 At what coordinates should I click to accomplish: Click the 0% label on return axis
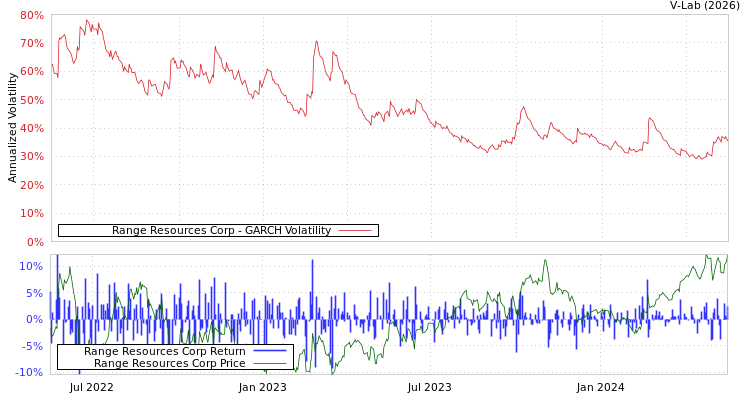pos(34,320)
